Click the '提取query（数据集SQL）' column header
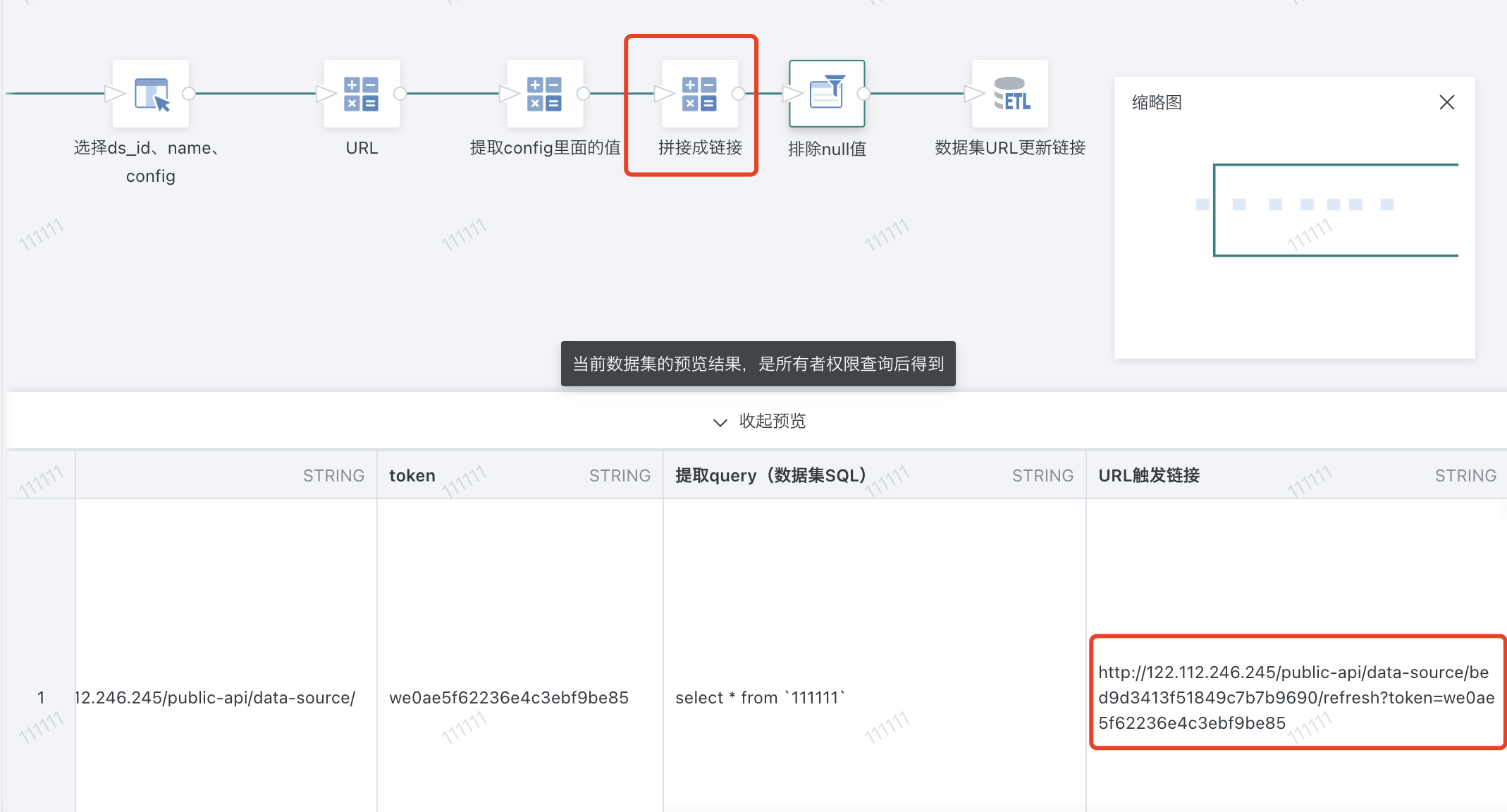Screen dimensions: 1507x812 tap(770, 476)
